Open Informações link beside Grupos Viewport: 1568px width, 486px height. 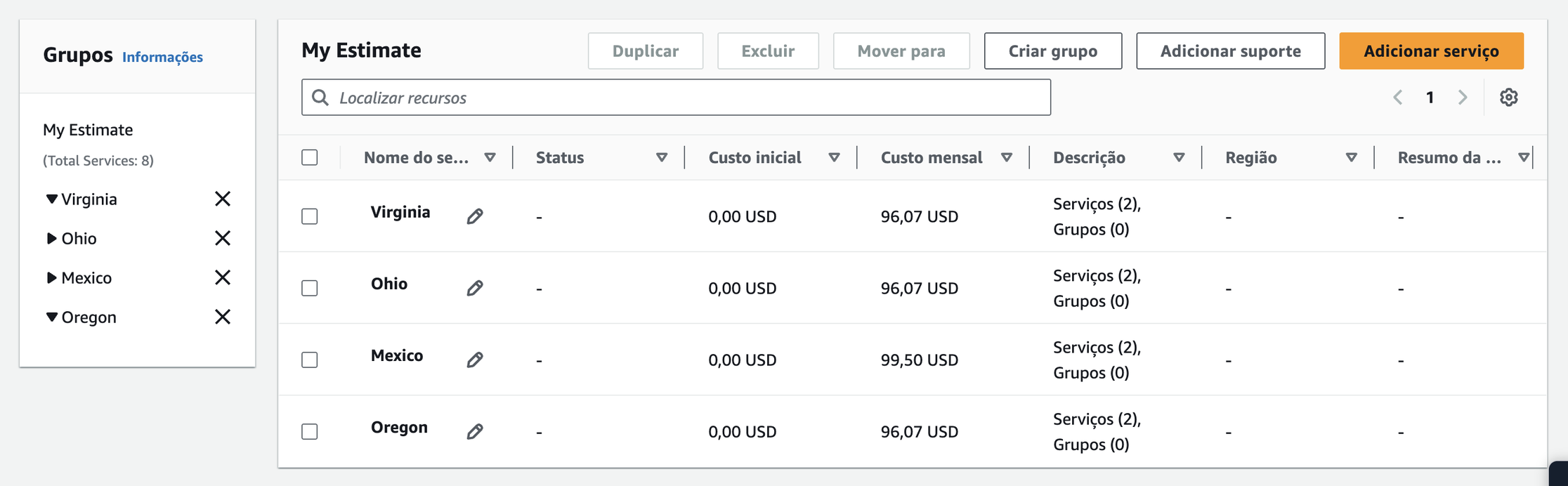162,57
